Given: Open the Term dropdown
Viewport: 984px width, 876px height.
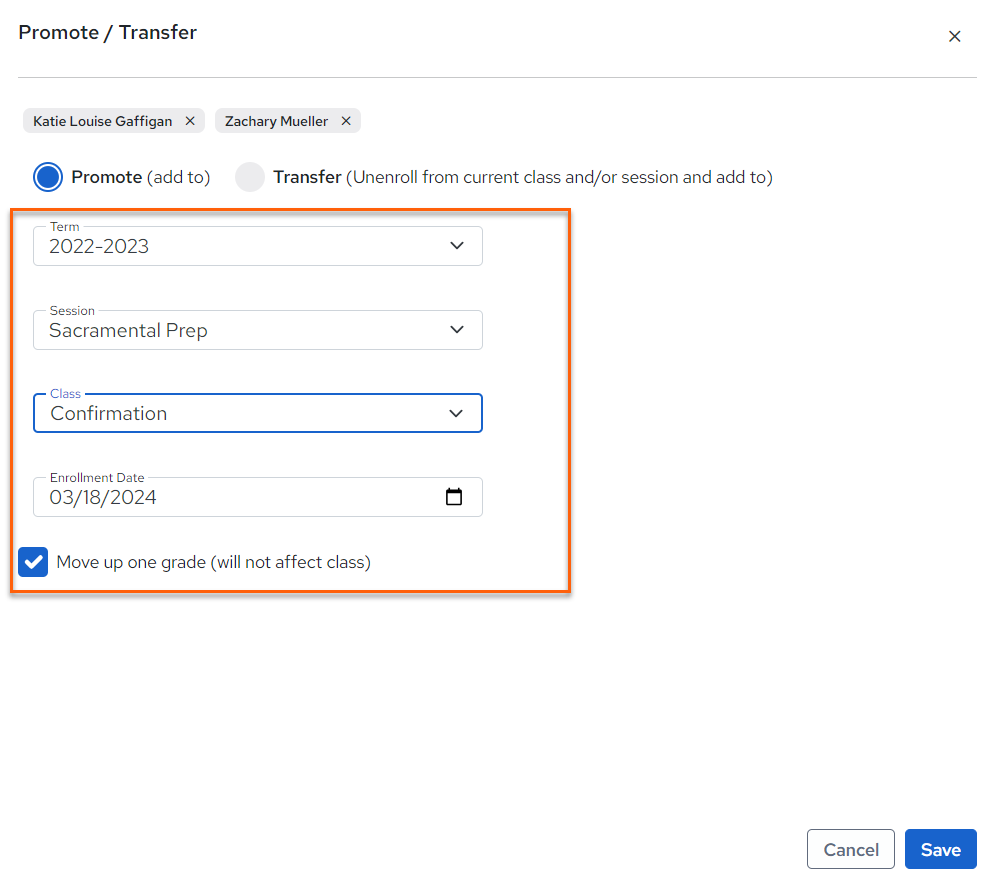Looking at the screenshot, I should (257, 246).
